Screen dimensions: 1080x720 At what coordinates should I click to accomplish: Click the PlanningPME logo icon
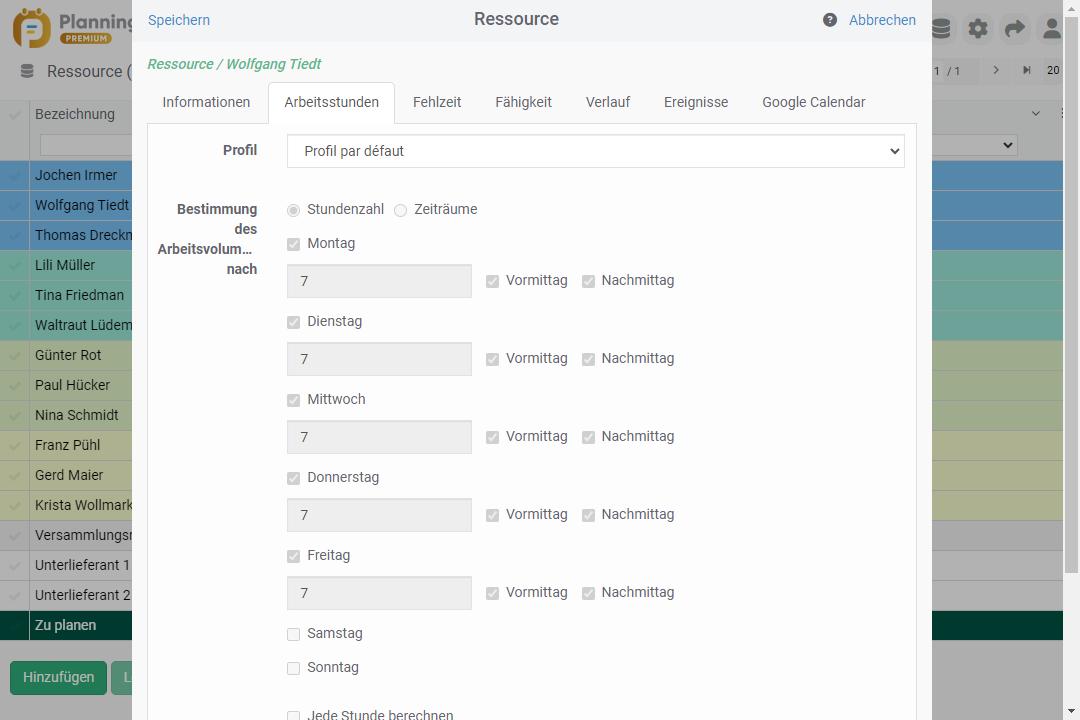coord(32,29)
